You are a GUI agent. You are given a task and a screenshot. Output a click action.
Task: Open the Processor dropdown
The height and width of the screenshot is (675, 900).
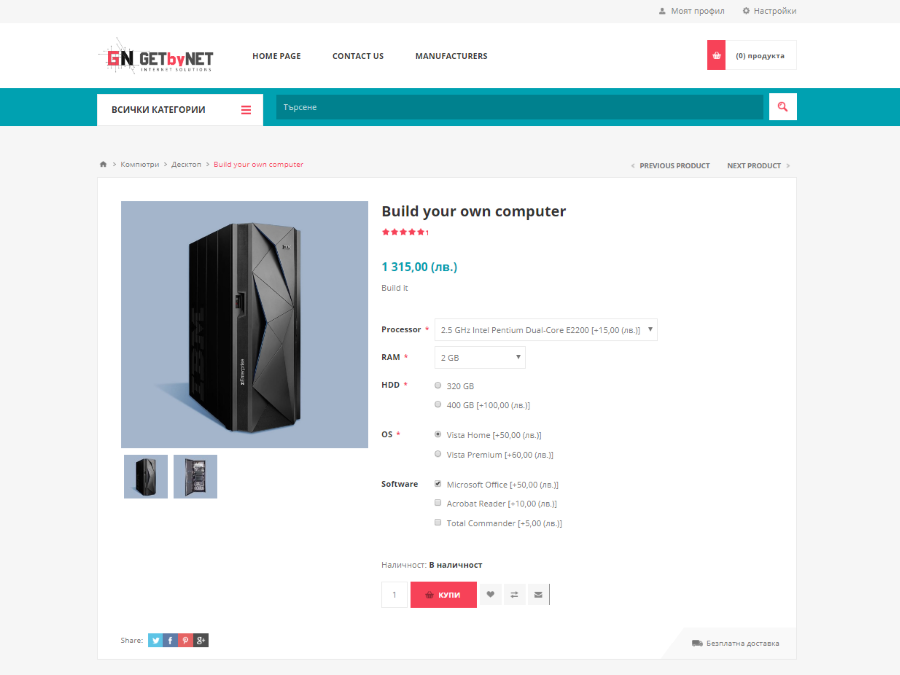tap(546, 329)
